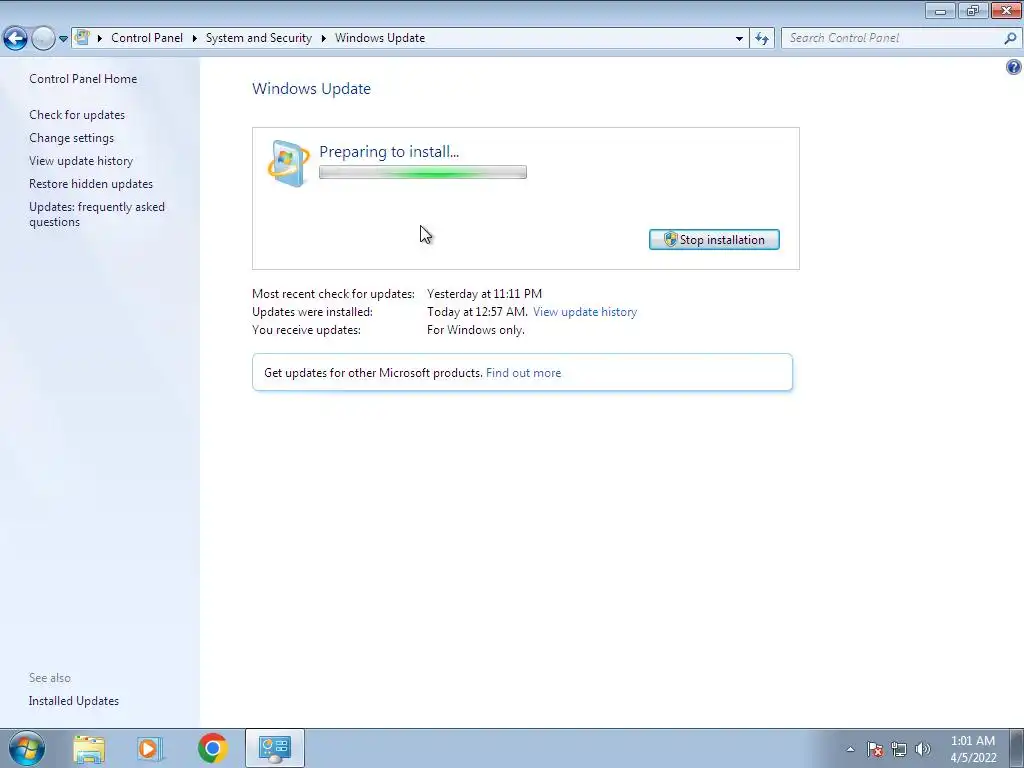This screenshot has height=768, width=1024.
Task: Open Restore hidden updates
Action: pos(91,184)
